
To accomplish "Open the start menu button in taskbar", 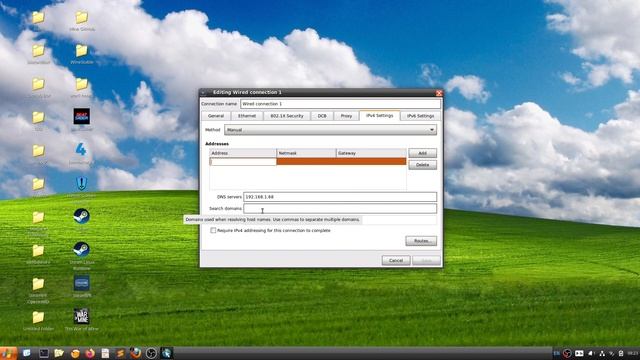I will pos(8,353).
